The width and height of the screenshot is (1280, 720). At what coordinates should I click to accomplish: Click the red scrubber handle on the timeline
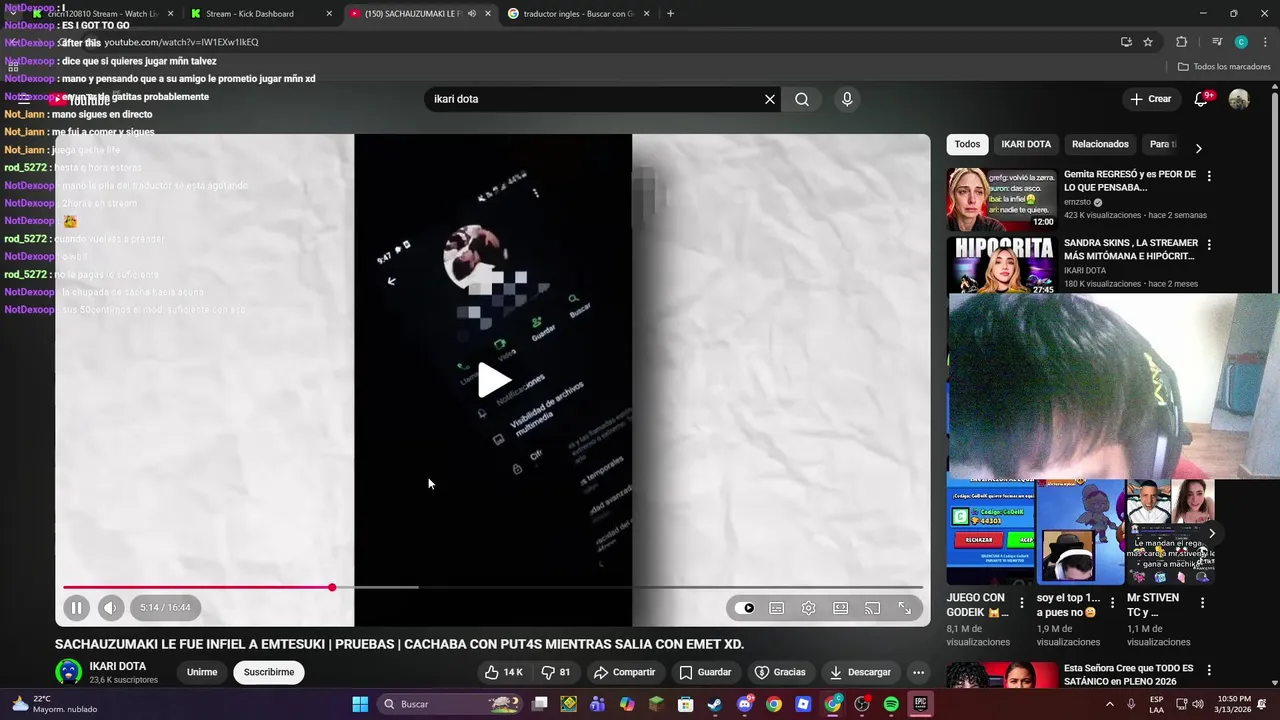point(332,587)
